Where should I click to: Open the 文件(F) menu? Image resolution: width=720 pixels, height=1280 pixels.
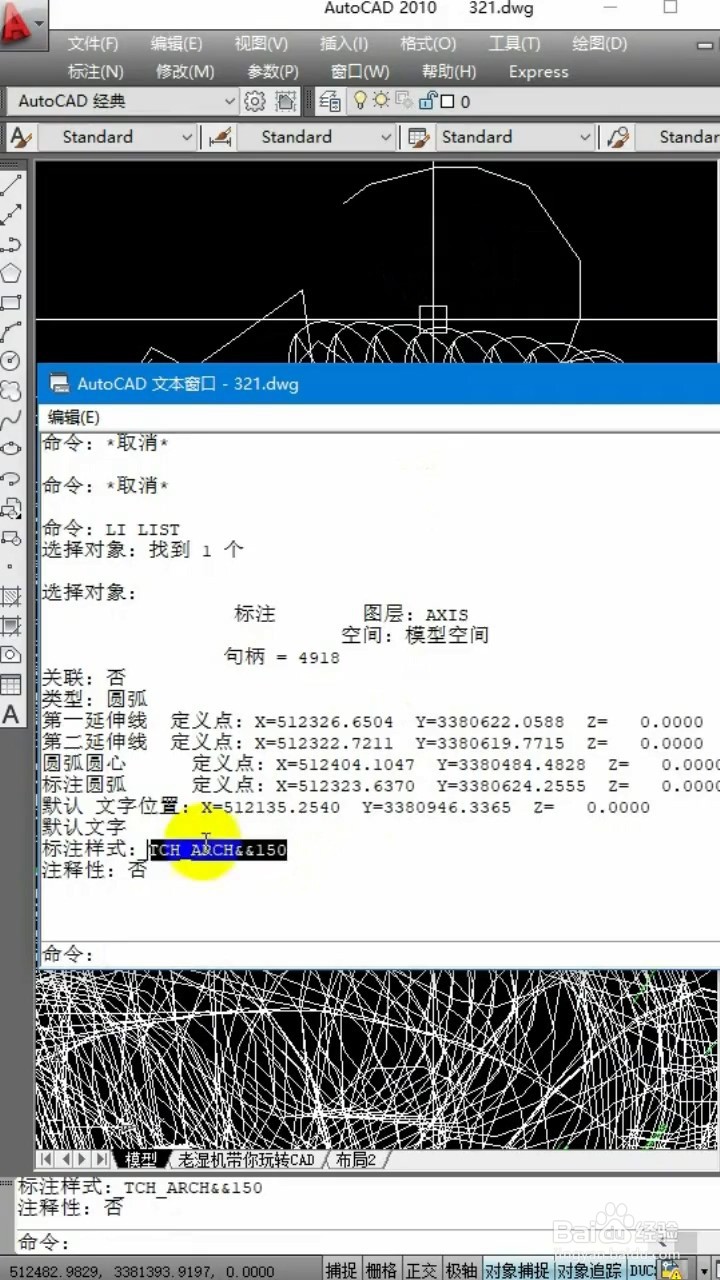pyautogui.click(x=93, y=44)
